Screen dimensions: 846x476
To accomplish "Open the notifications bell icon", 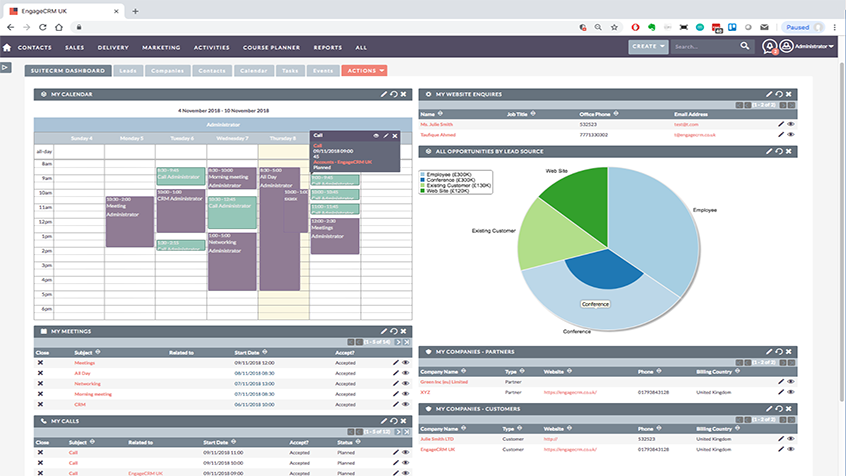I will pos(769,47).
